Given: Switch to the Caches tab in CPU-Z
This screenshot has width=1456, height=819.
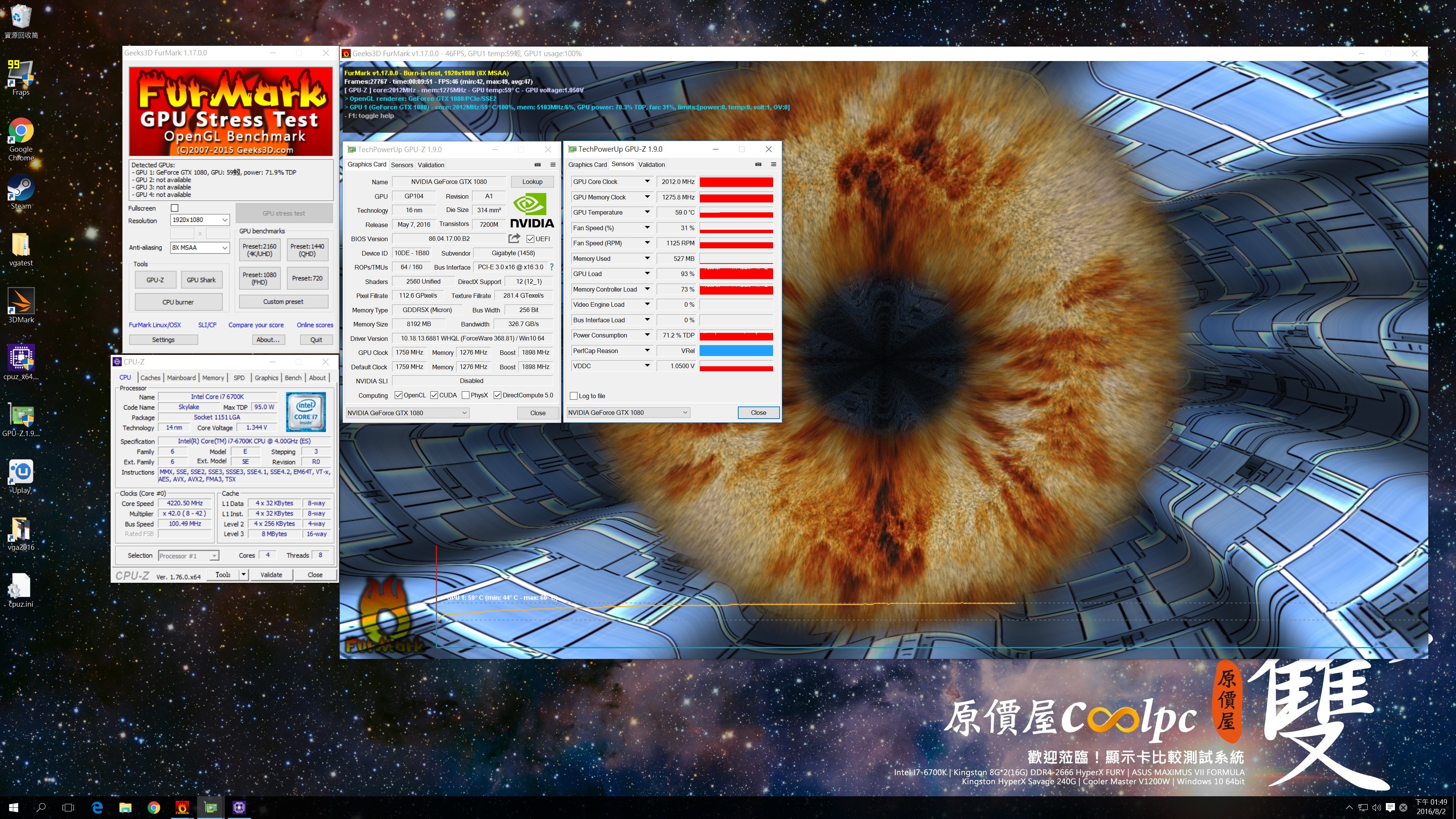Looking at the screenshot, I should pos(151,378).
